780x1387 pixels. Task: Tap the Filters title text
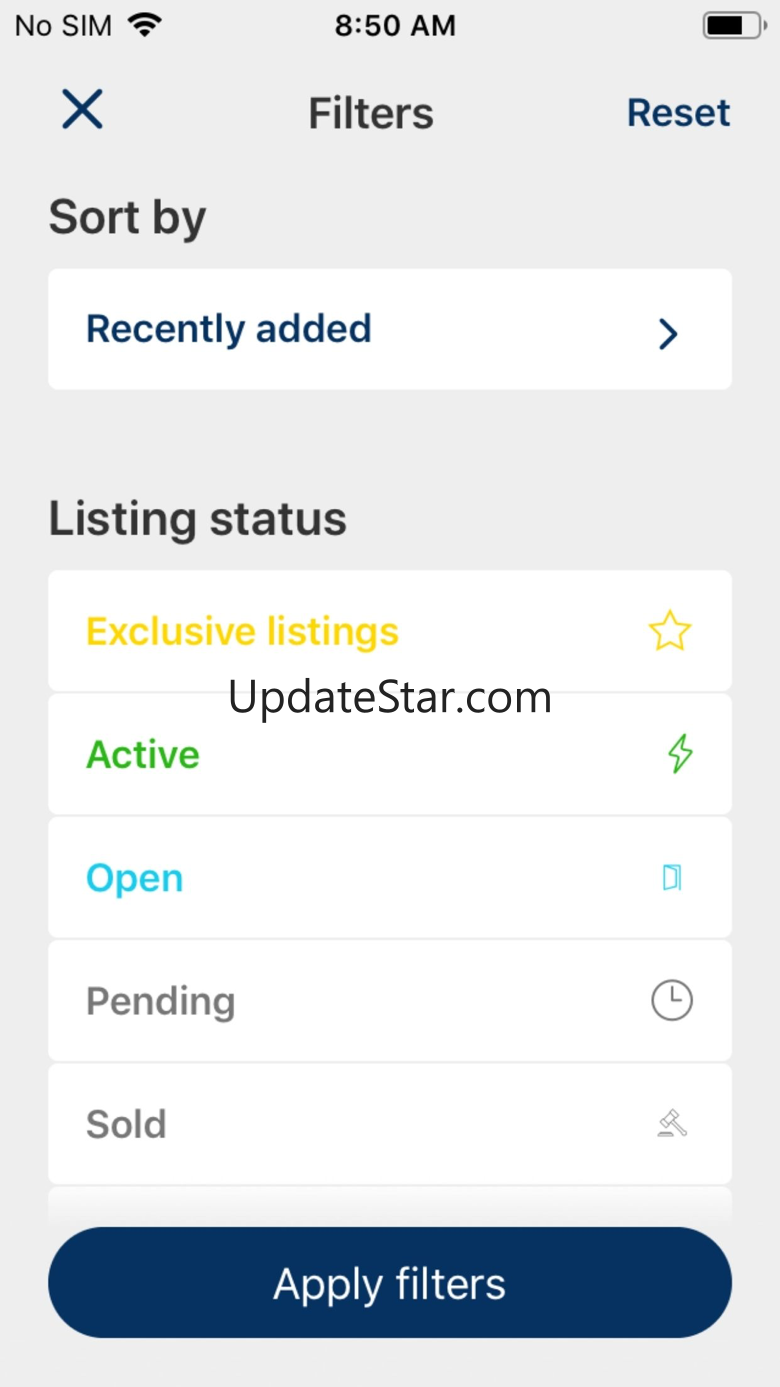point(371,113)
